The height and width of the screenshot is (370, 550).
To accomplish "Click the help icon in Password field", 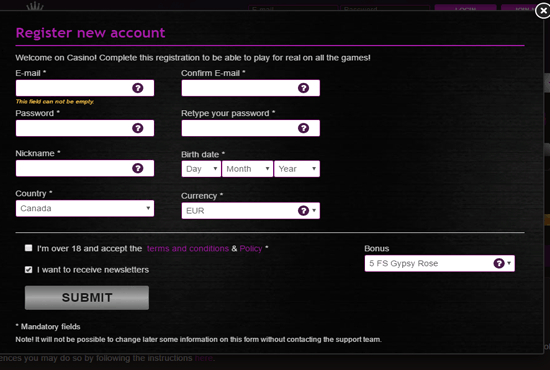I will [x=138, y=128].
